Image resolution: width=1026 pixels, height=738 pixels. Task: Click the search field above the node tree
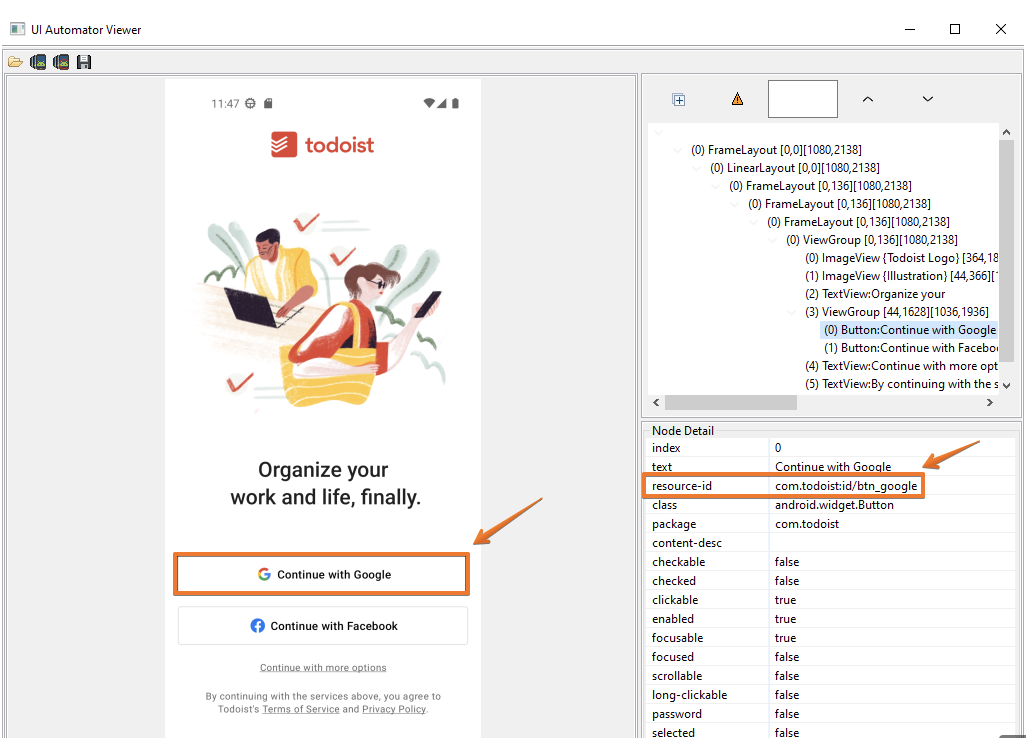click(x=802, y=99)
